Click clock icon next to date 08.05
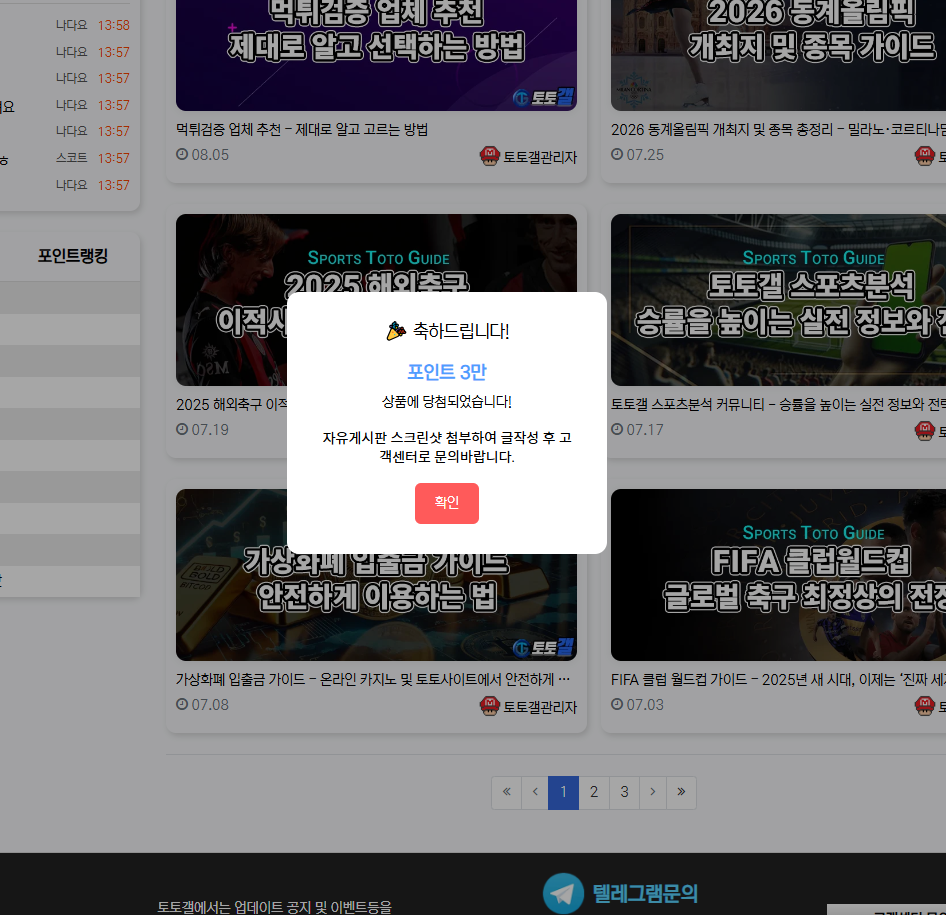 click(x=182, y=154)
